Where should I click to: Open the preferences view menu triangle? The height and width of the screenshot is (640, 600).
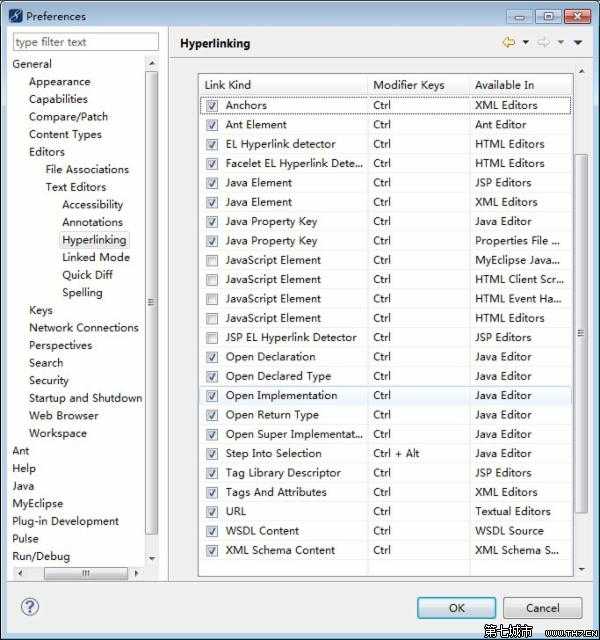click(x=578, y=42)
